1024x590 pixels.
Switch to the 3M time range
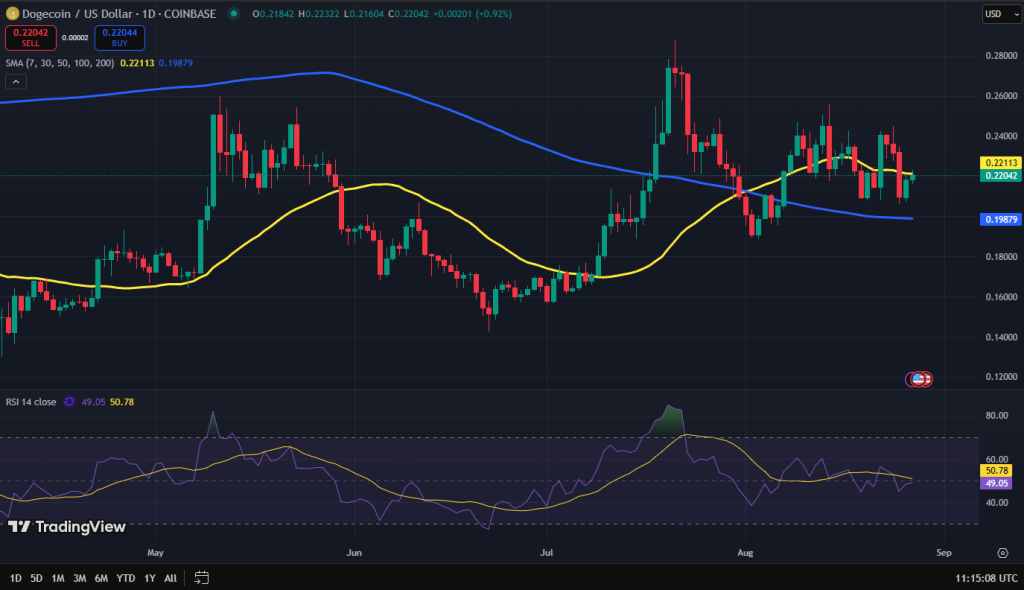click(80, 578)
